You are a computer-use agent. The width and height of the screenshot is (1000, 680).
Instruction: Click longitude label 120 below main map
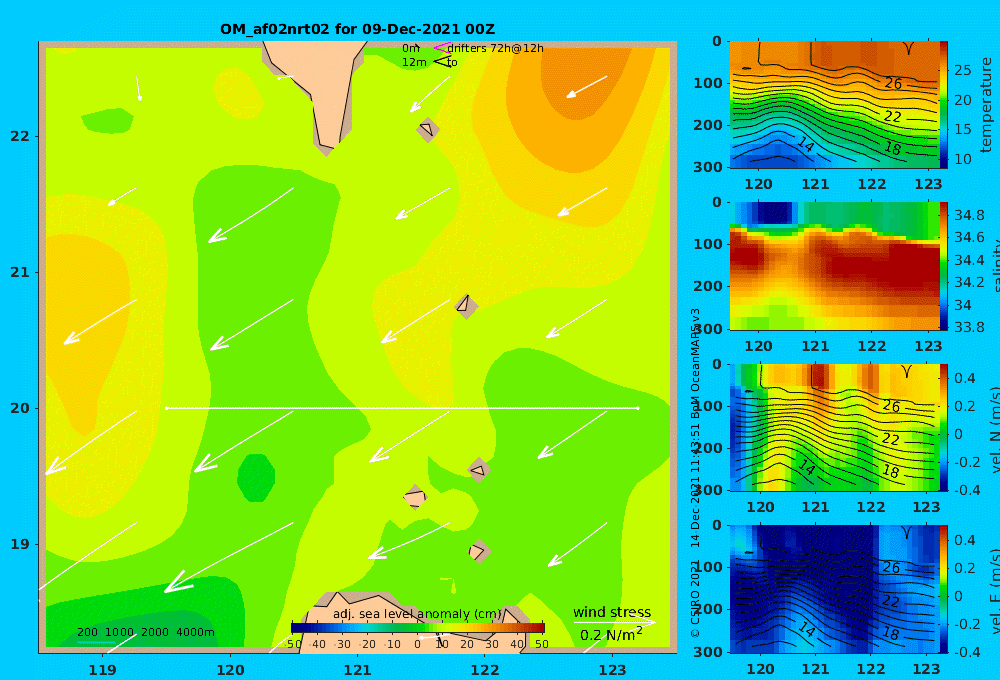(230, 670)
